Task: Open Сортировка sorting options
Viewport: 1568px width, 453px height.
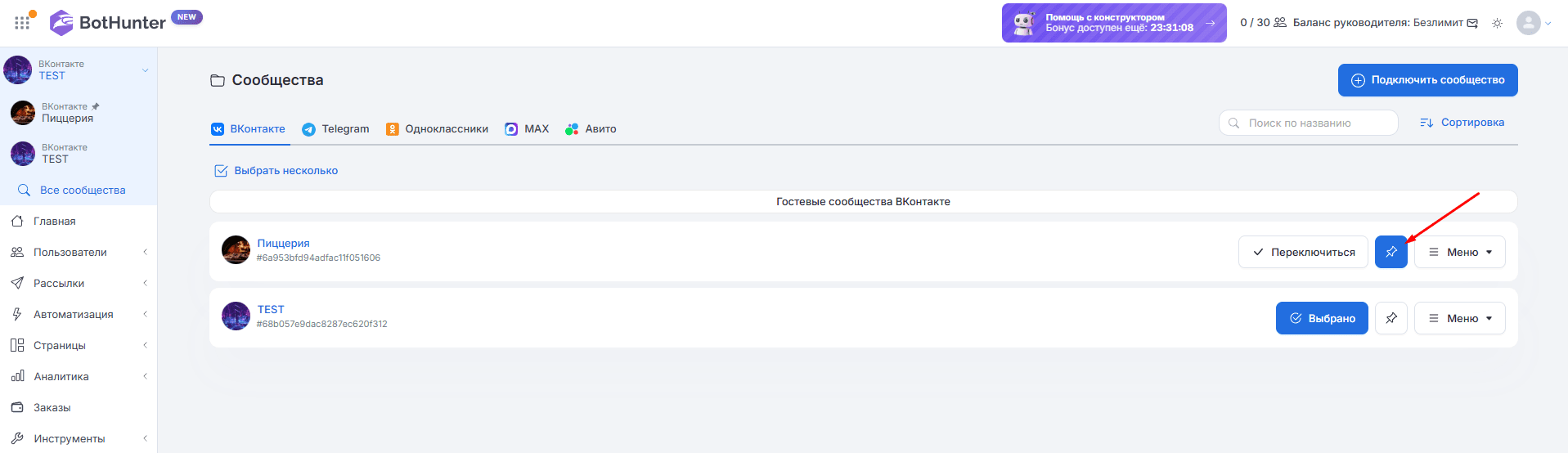Action: (x=1462, y=123)
